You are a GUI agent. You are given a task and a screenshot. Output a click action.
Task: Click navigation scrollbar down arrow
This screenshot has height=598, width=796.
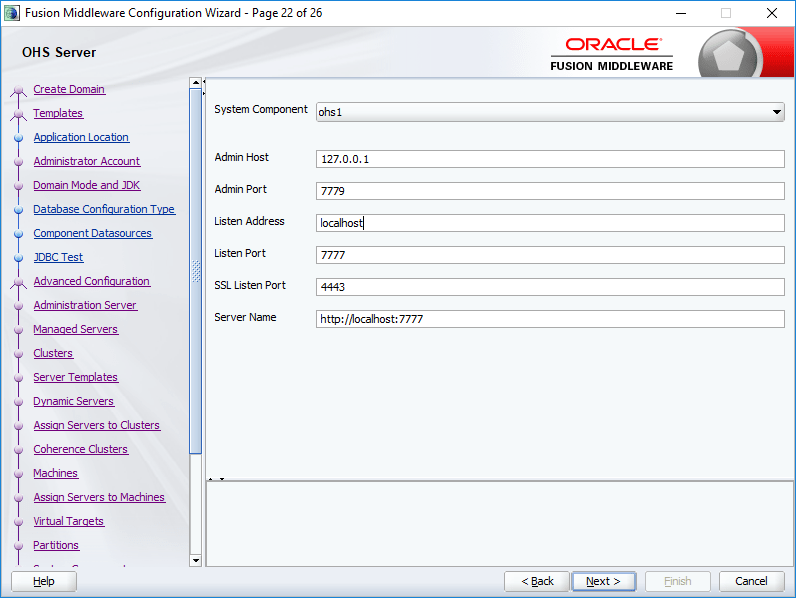point(195,560)
